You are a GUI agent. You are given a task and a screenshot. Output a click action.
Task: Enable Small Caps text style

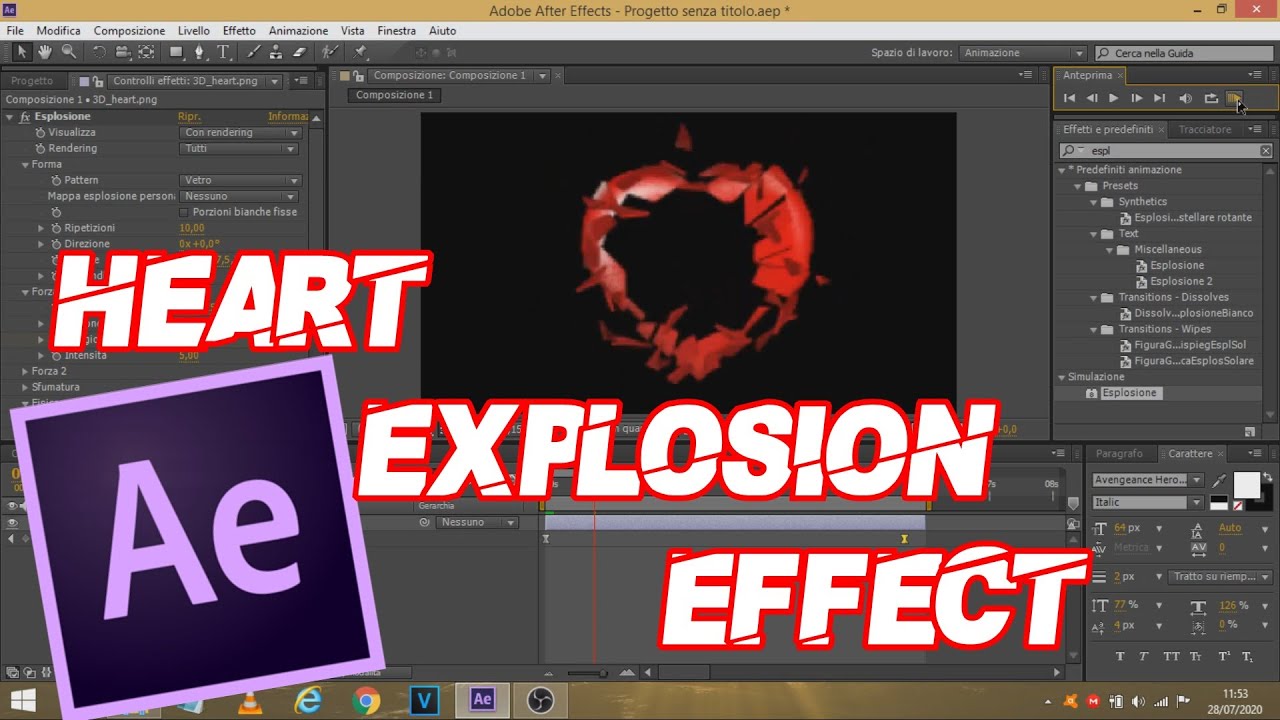(x=1196, y=656)
